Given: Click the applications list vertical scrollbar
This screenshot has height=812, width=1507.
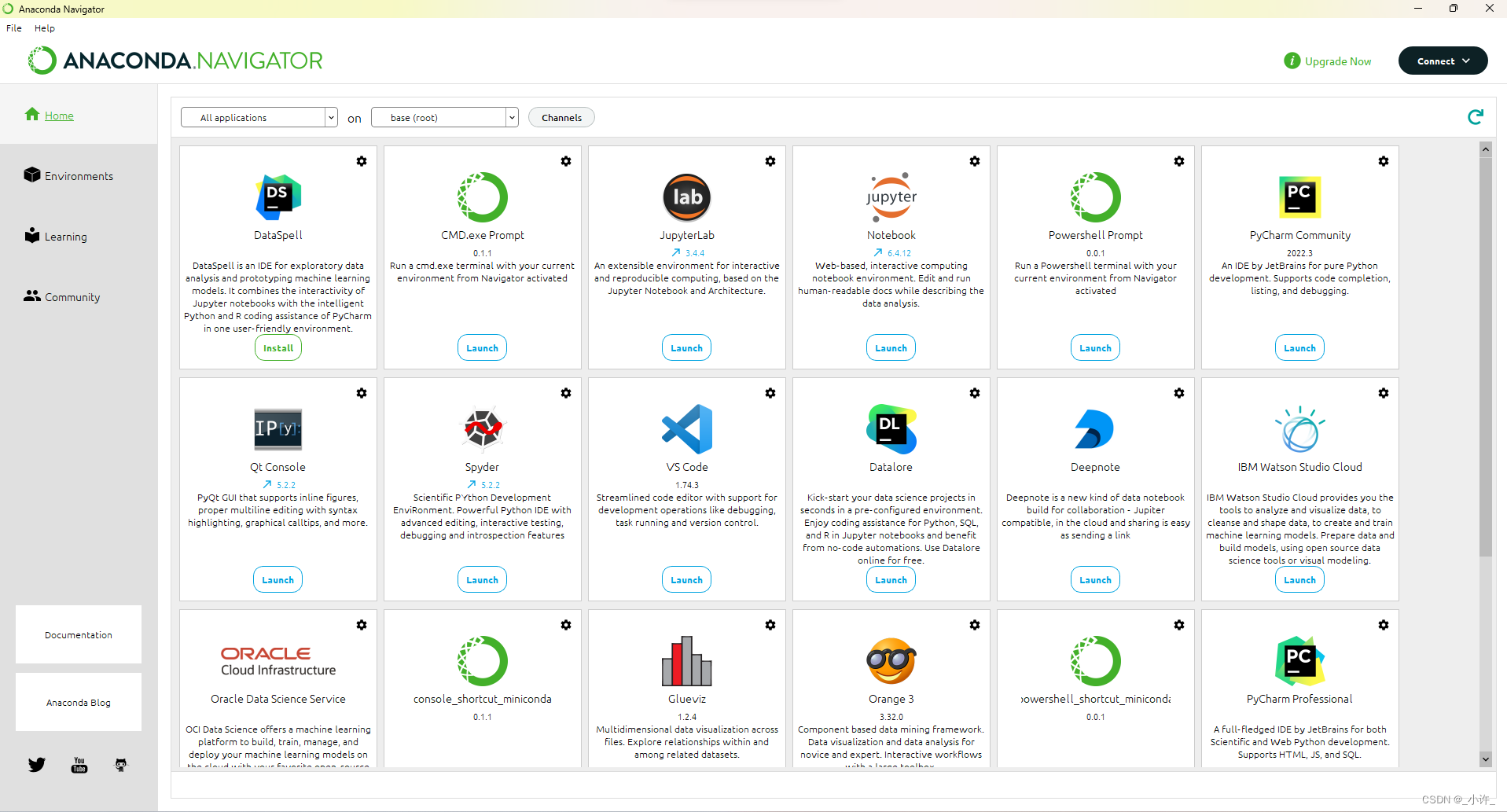Looking at the screenshot, I should click(1486, 357).
